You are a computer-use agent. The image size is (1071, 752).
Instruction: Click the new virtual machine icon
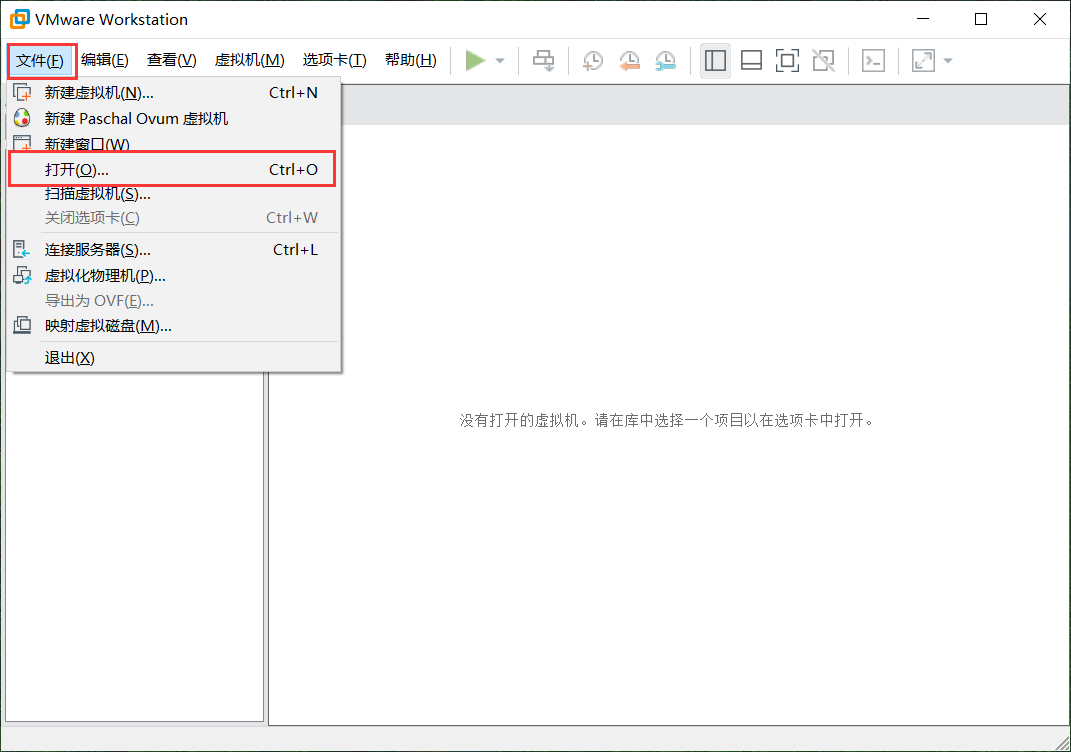click(x=23, y=92)
